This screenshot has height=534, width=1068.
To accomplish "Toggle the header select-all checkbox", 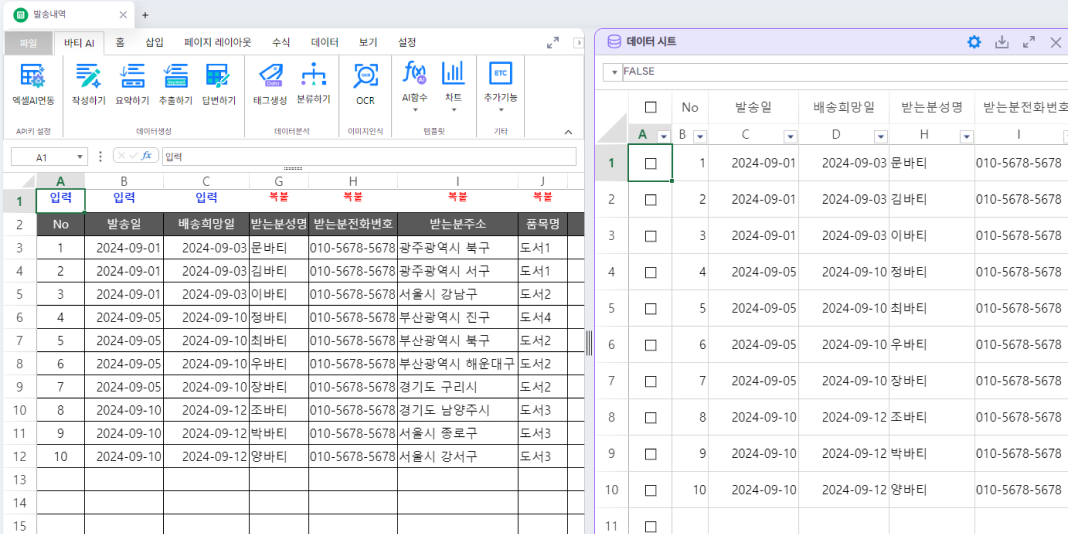I will click(650, 107).
